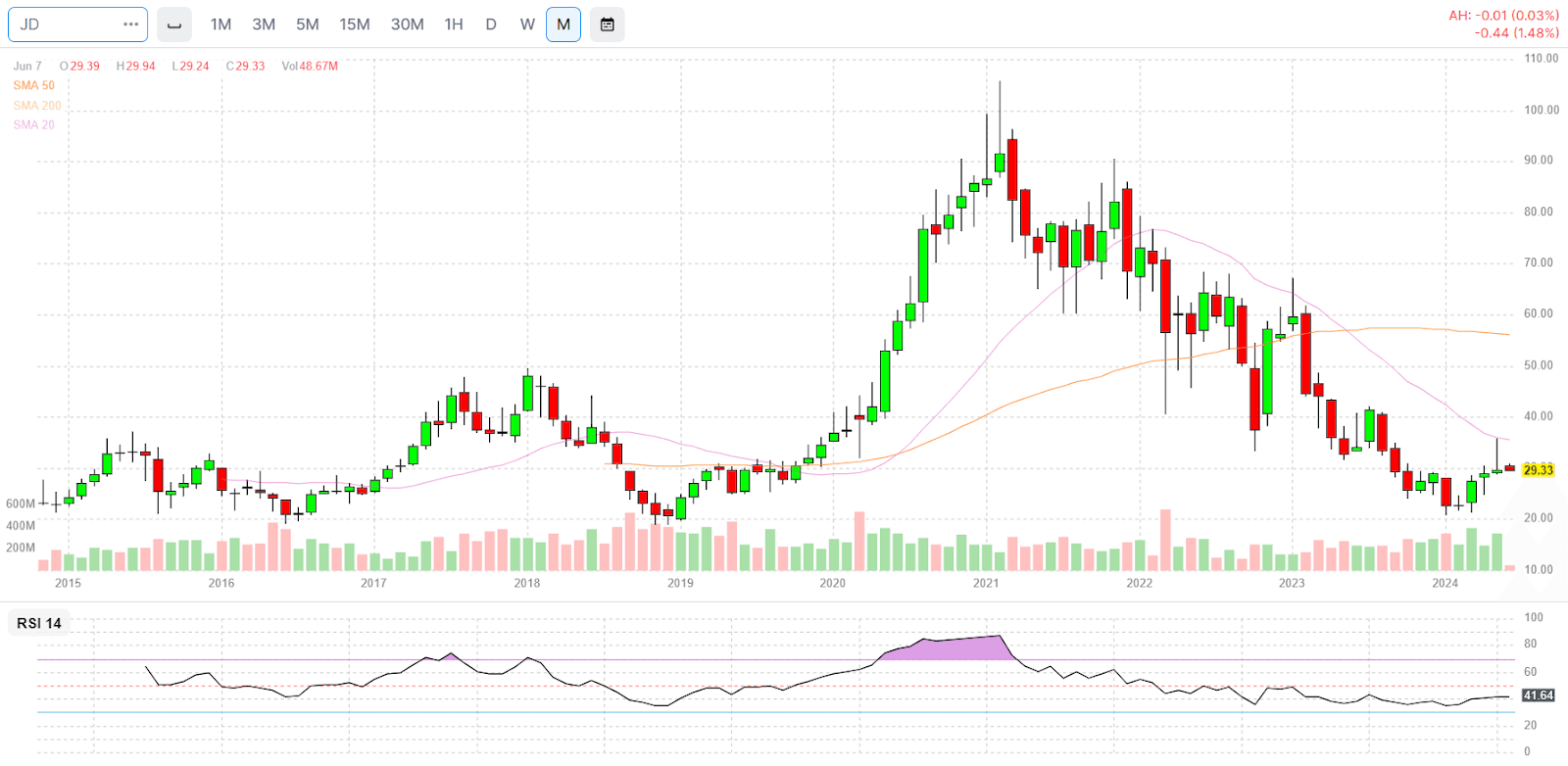Select the D daily timeframe
Screen dimensions: 1568x766
click(x=491, y=24)
